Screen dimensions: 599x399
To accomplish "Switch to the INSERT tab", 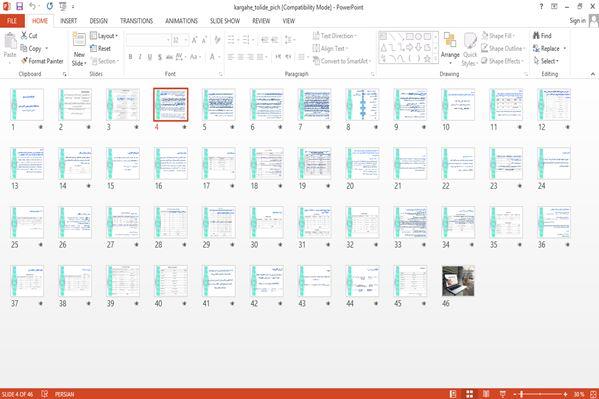I will (68, 21).
